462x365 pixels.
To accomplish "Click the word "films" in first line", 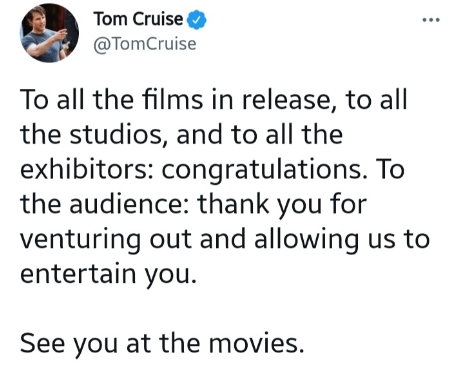I will (172, 99).
